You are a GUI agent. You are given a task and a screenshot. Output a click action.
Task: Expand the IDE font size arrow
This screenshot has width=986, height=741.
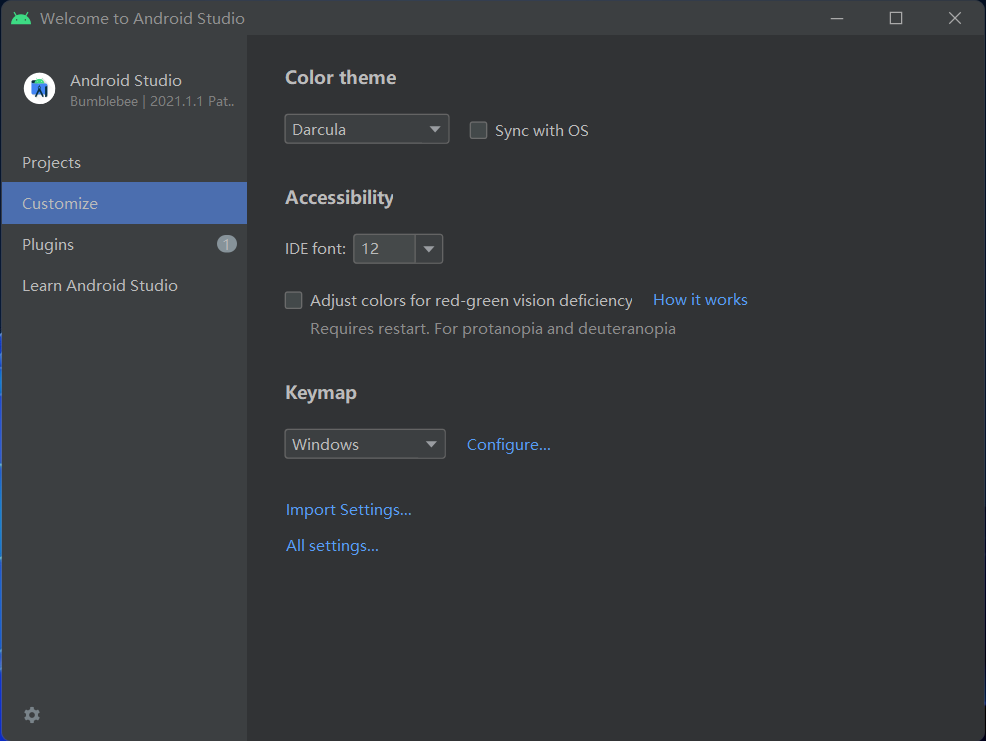(429, 248)
